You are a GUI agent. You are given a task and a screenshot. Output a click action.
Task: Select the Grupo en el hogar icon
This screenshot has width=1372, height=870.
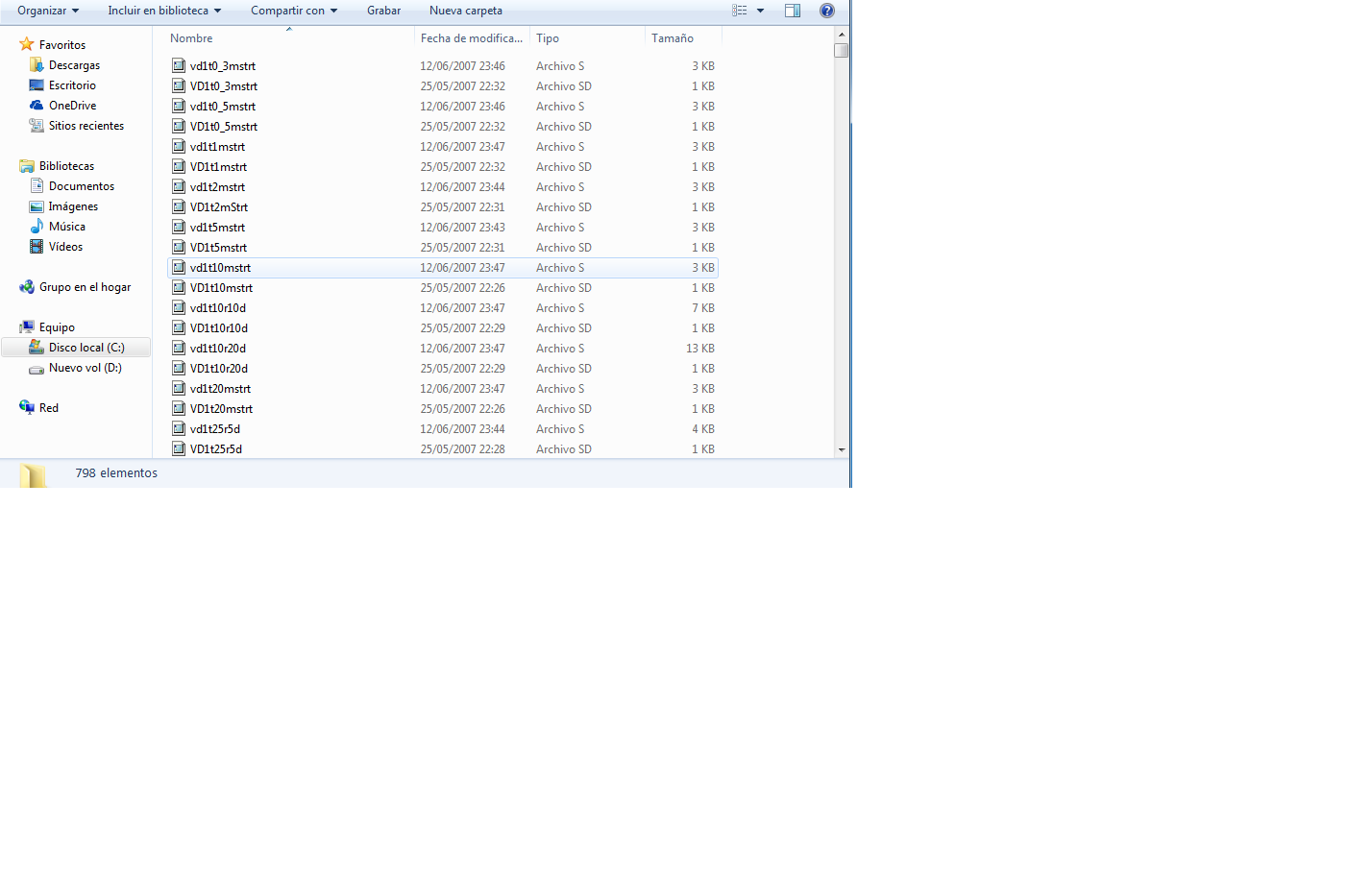(x=27, y=287)
